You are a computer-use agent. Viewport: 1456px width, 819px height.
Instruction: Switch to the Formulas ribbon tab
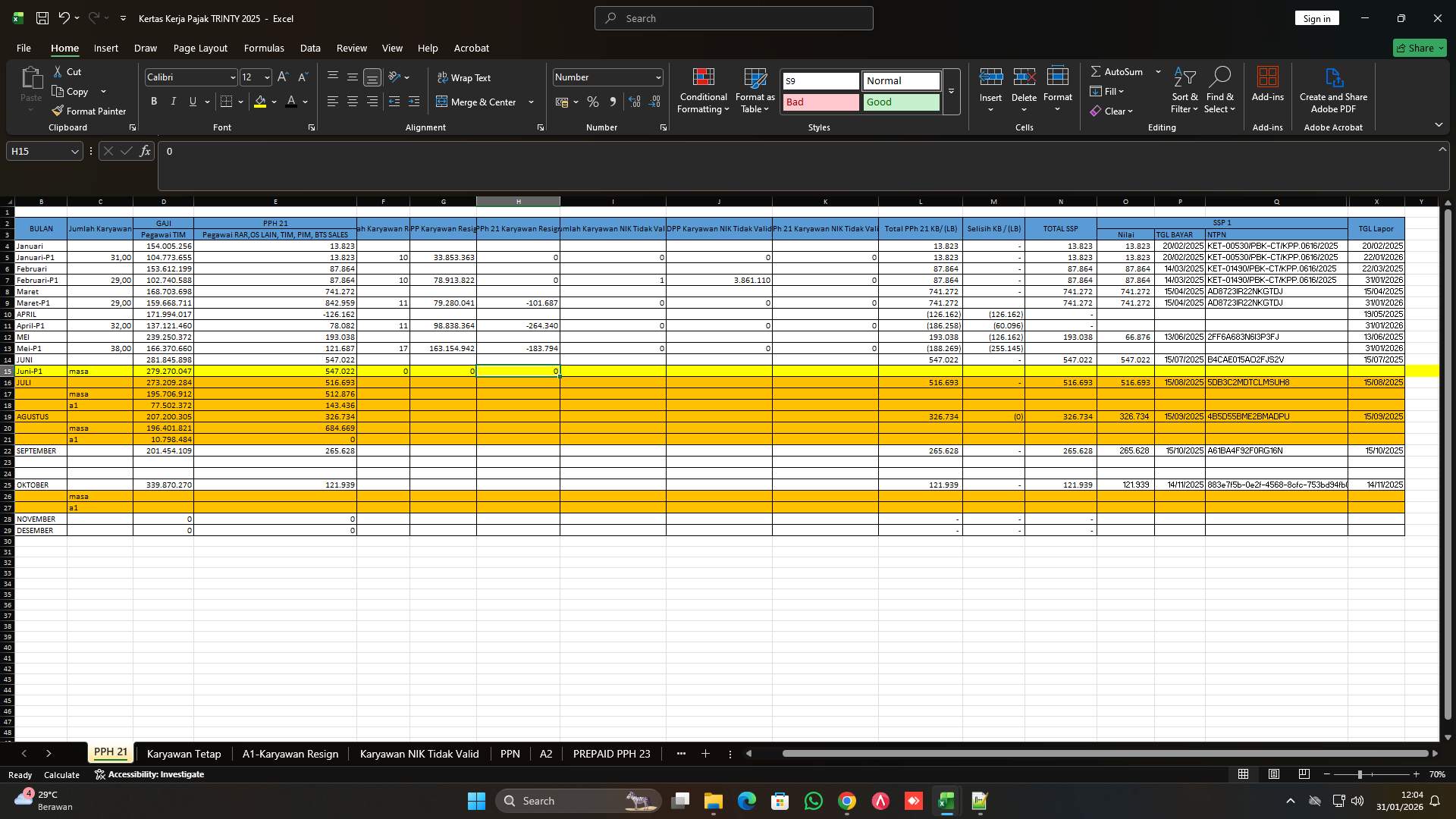(x=264, y=48)
